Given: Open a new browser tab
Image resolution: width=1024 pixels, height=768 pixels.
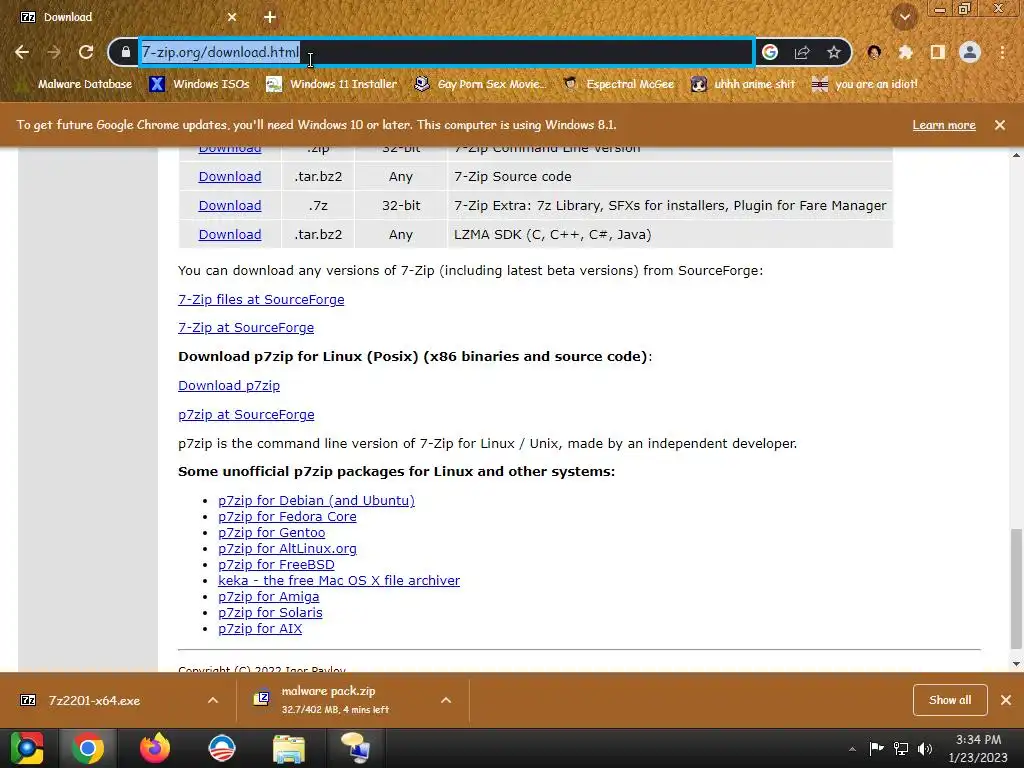Looking at the screenshot, I should 270,17.
